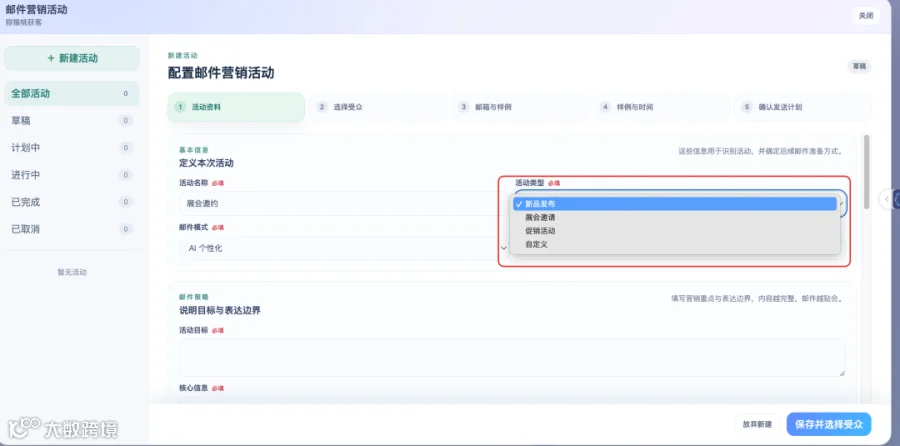Go to step 5 确认发送计划 tab
900x446 pixels.
tap(803, 107)
